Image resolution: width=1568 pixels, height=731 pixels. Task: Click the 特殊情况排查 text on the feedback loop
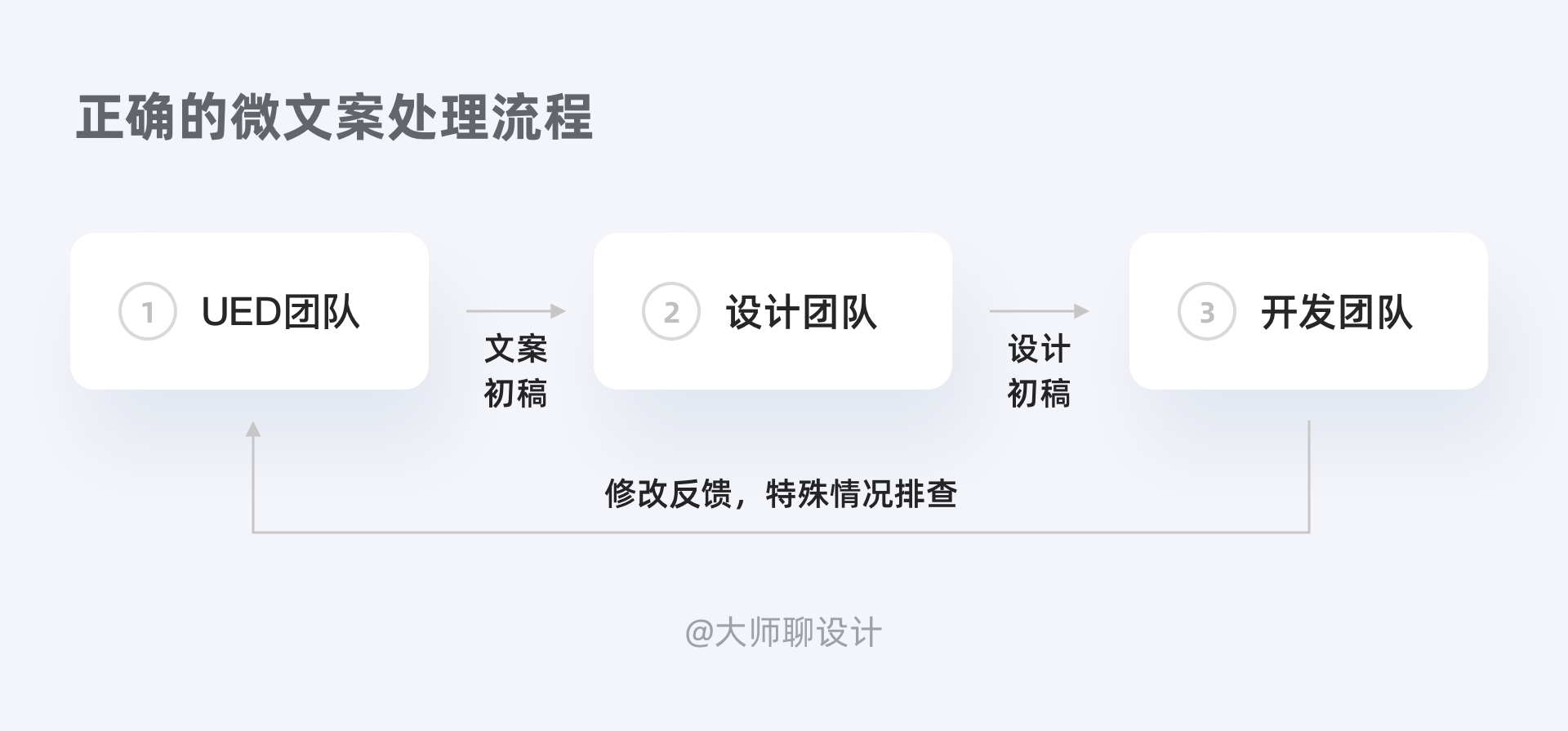[x=861, y=494]
